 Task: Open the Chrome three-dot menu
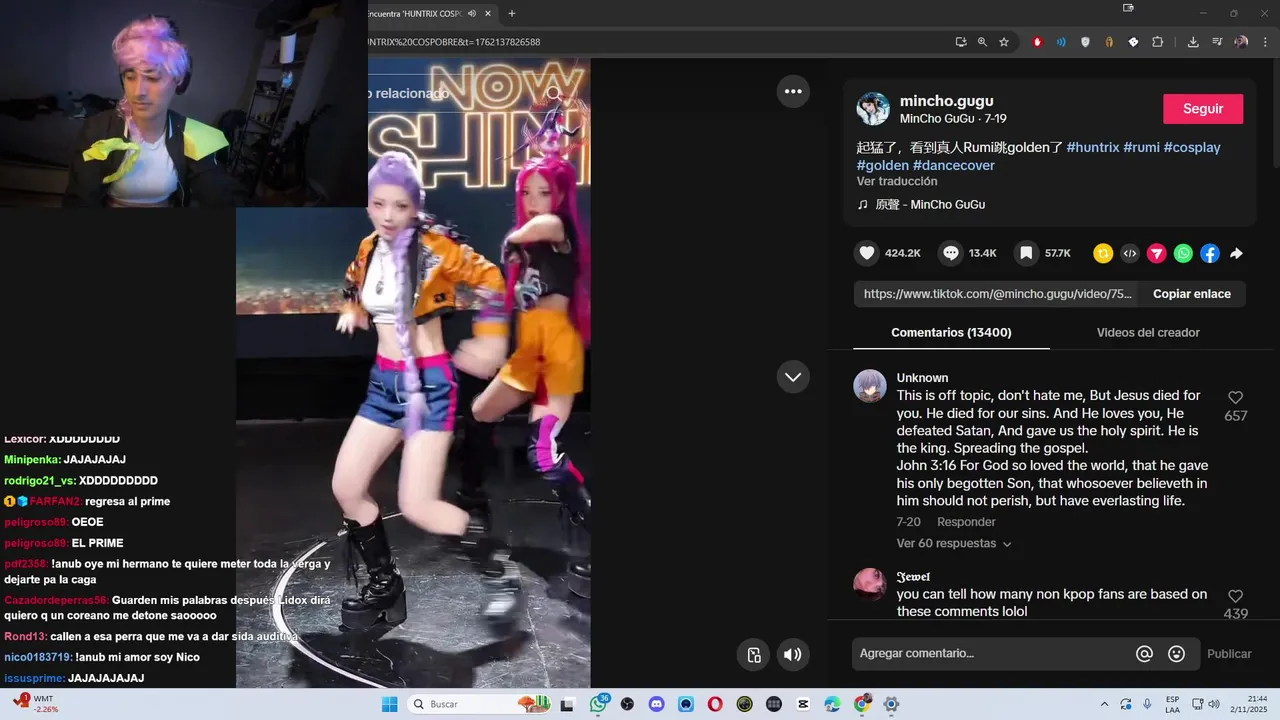click(1266, 42)
